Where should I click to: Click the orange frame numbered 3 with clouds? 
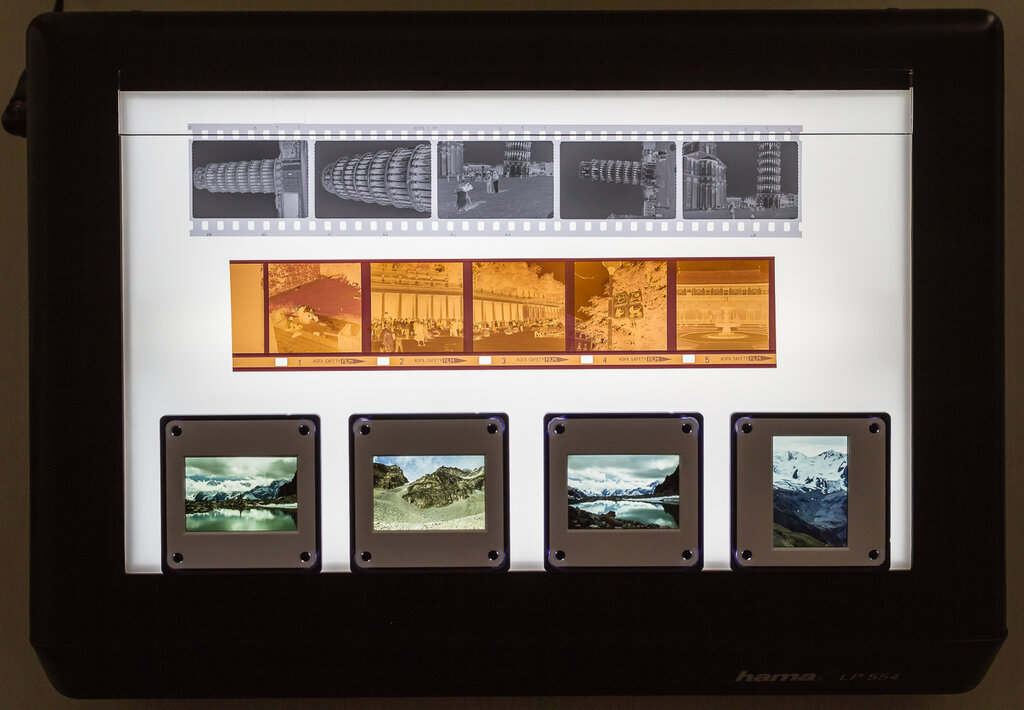[x=519, y=306]
